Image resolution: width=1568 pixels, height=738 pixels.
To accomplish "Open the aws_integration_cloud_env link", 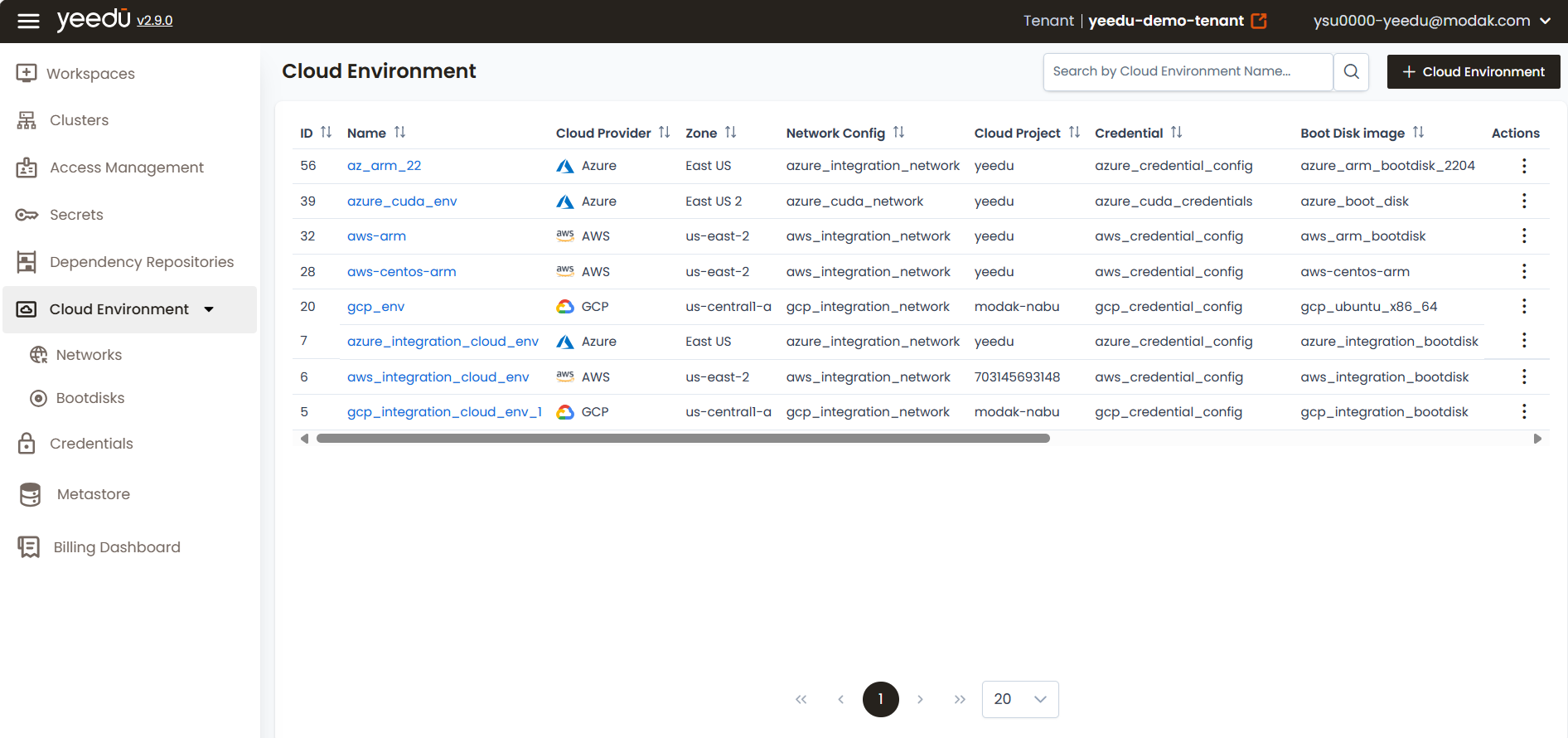I will pos(438,377).
